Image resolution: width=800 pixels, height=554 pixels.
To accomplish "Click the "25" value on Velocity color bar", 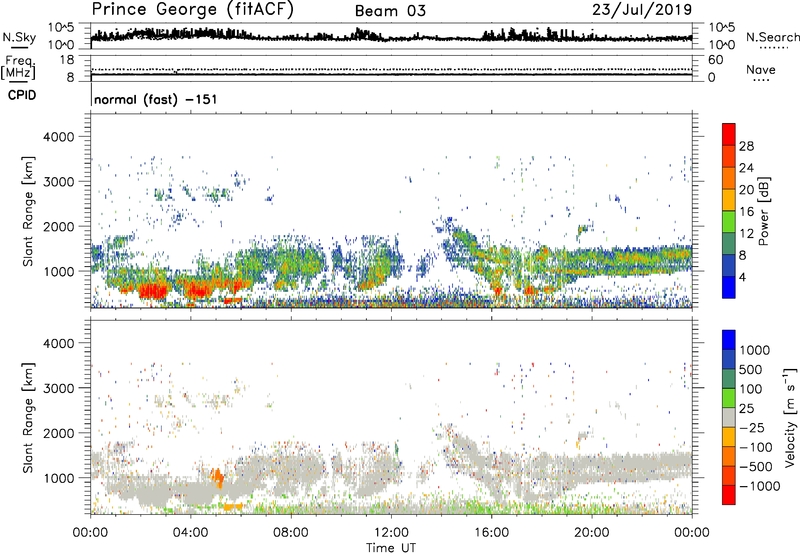I will (x=746, y=409).
